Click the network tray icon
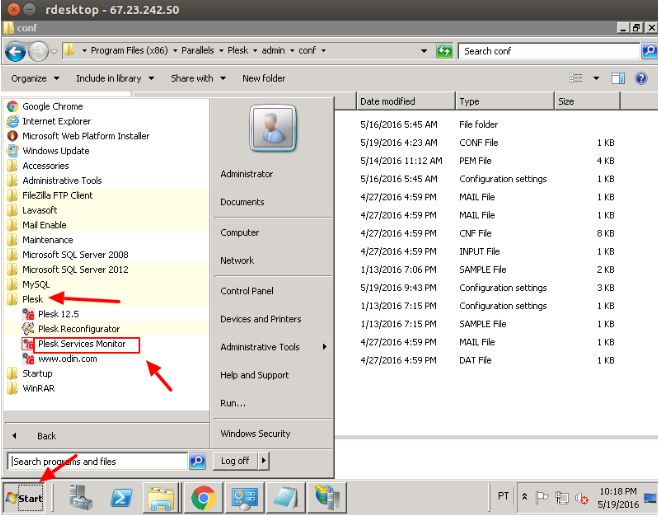The width and height of the screenshot is (658, 515). click(x=561, y=498)
